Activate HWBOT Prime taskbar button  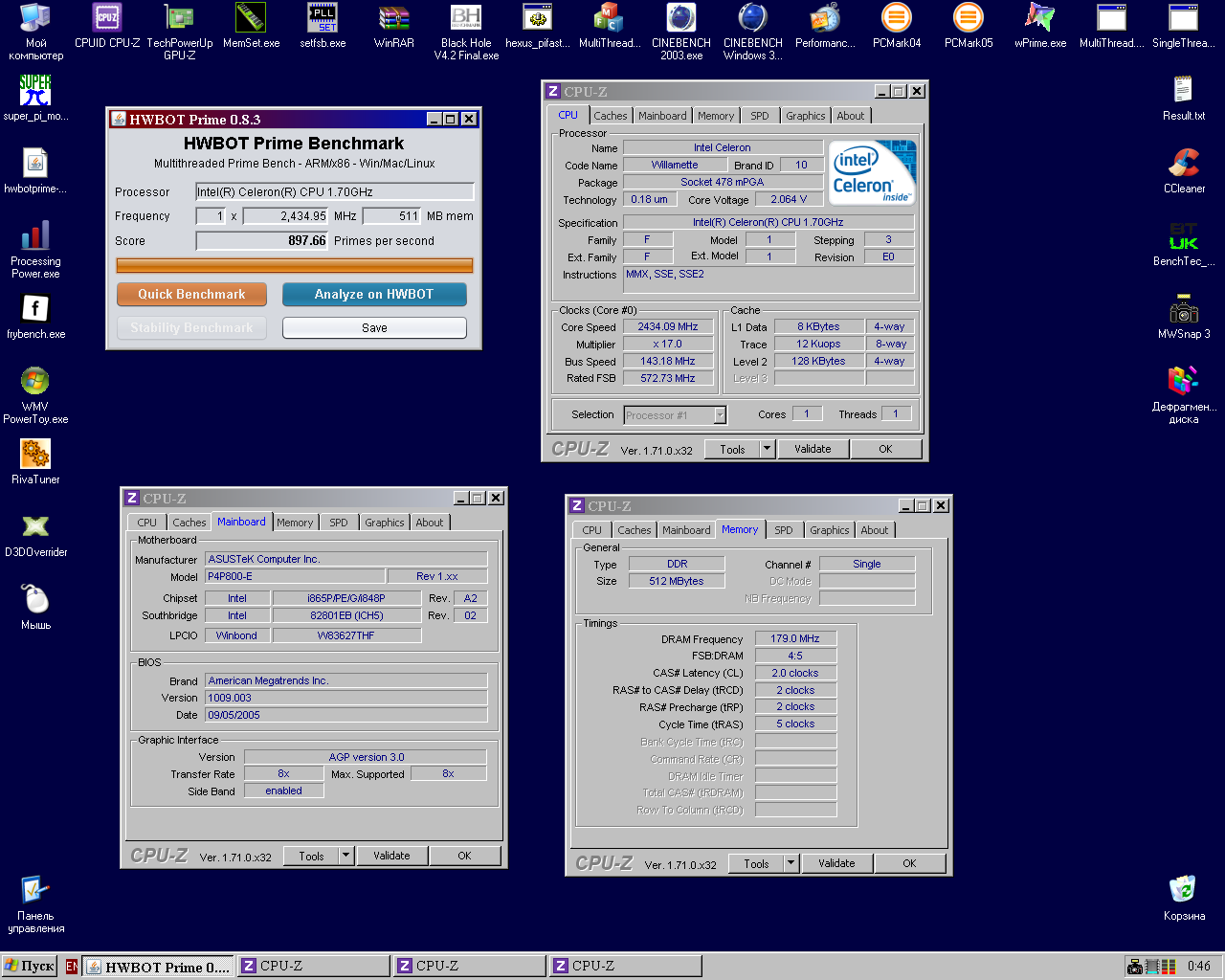click(158, 967)
